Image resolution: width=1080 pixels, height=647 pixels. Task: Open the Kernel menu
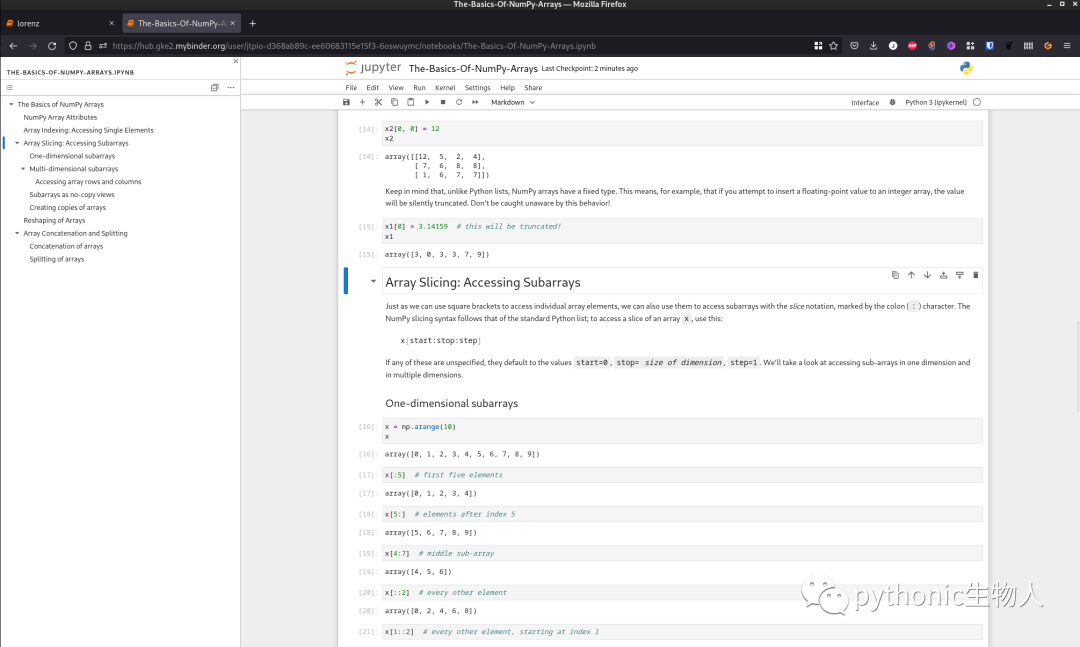pyautogui.click(x=445, y=88)
